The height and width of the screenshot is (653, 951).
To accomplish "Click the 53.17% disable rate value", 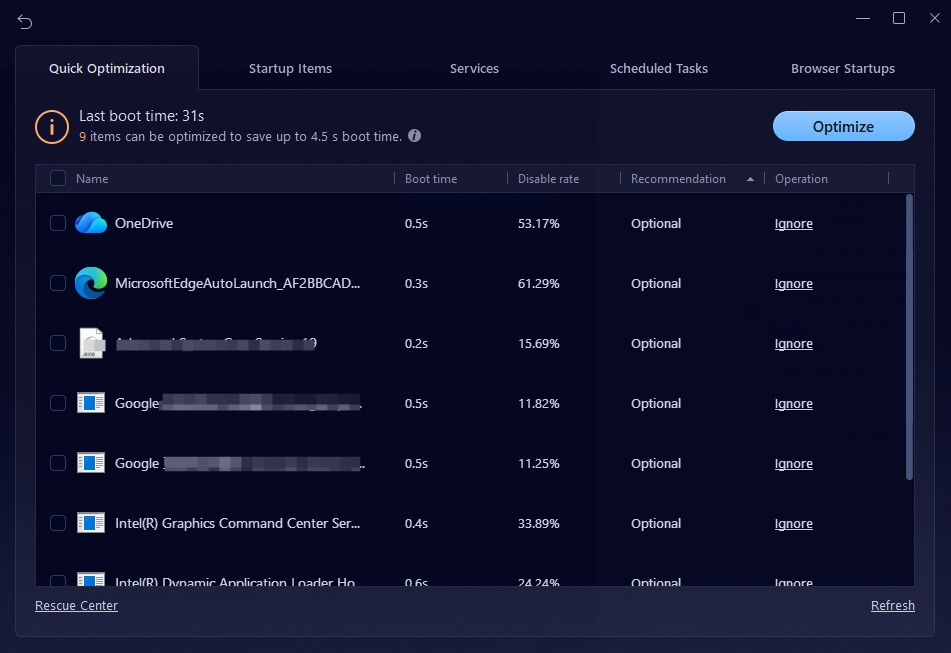I will pyautogui.click(x=539, y=224).
